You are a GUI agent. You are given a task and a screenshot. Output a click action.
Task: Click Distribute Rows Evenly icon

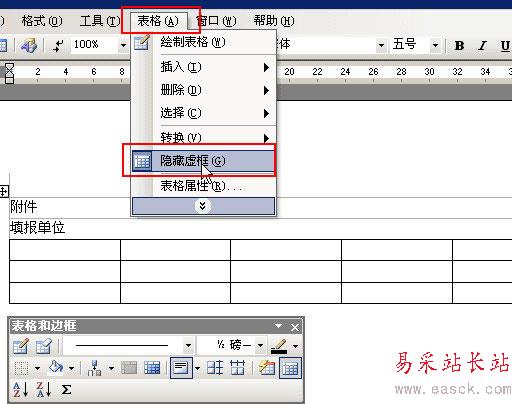click(x=215, y=368)
